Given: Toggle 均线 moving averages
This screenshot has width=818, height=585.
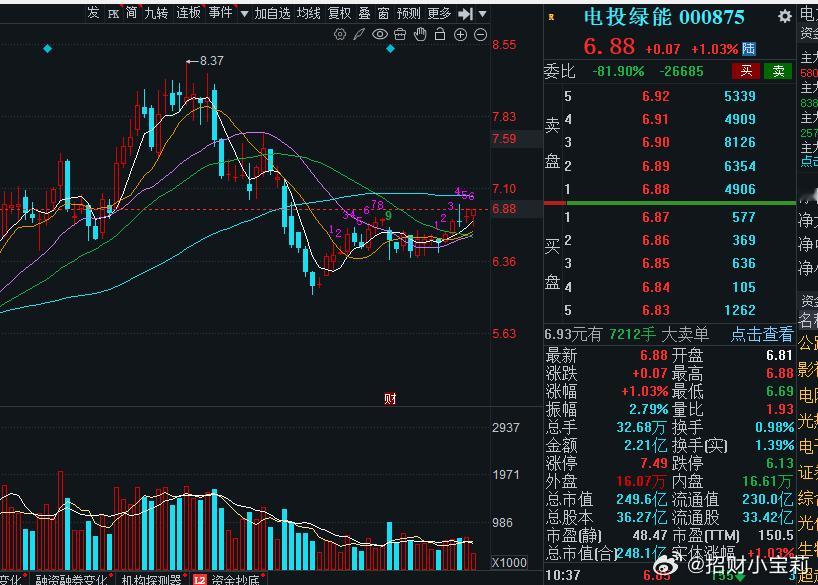Looking at the screenshot, I should [x=308, y=13].
